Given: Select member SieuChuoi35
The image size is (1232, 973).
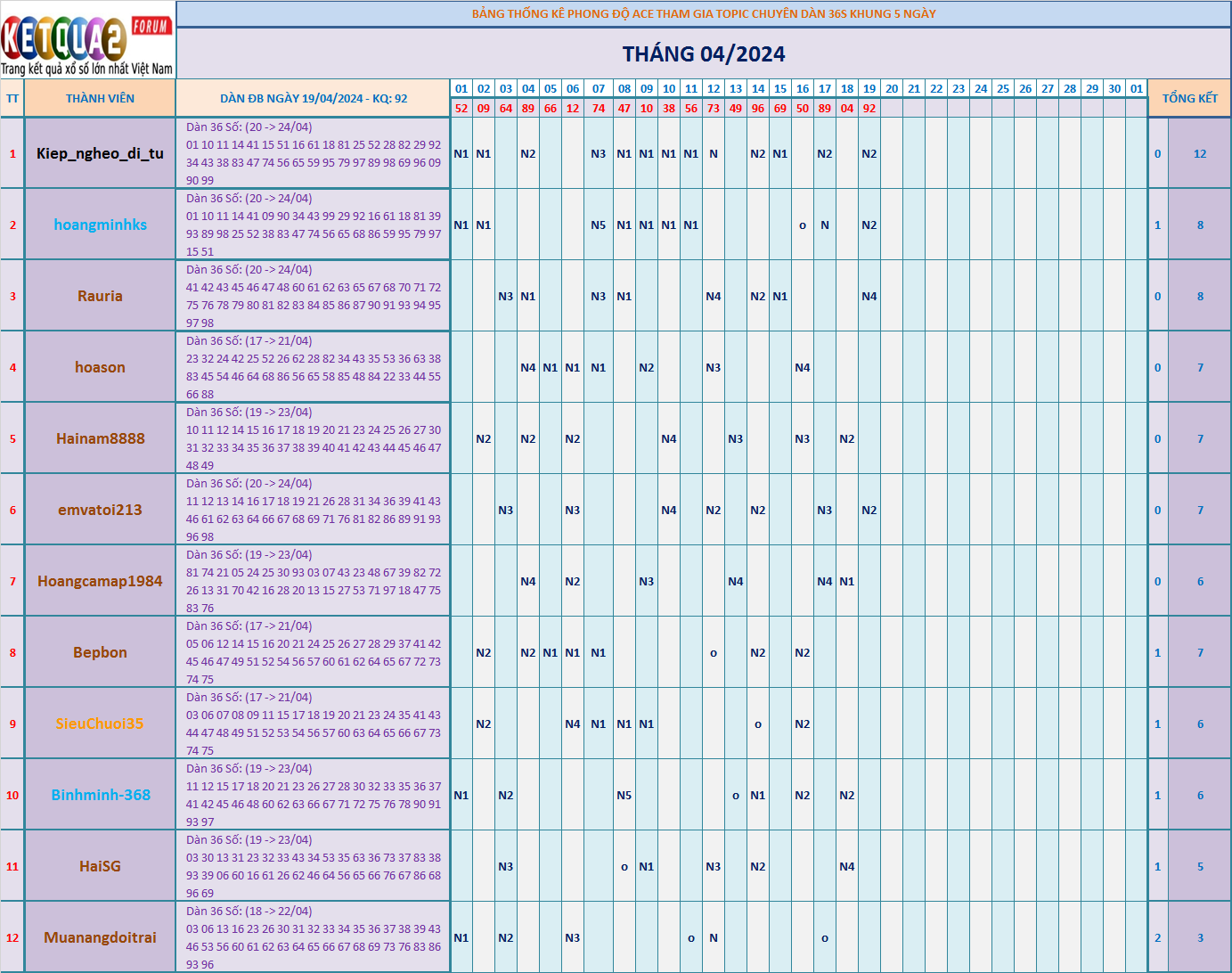Looking at the screenshot, I should [x=100, y=724].
